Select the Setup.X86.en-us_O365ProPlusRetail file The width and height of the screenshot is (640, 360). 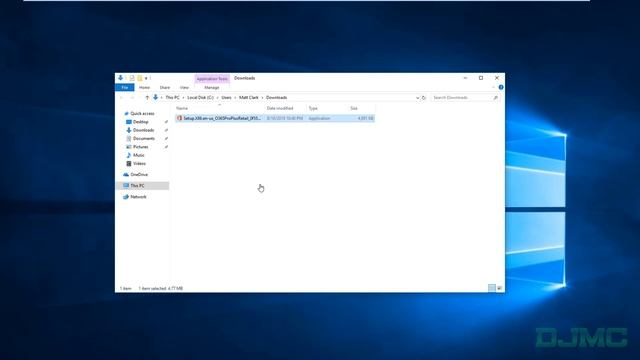click(x=275, y=118)
